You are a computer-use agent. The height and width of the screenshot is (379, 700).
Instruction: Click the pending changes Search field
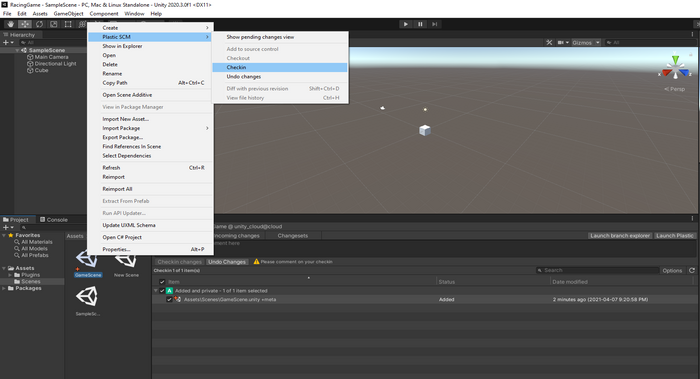point(598,270)
